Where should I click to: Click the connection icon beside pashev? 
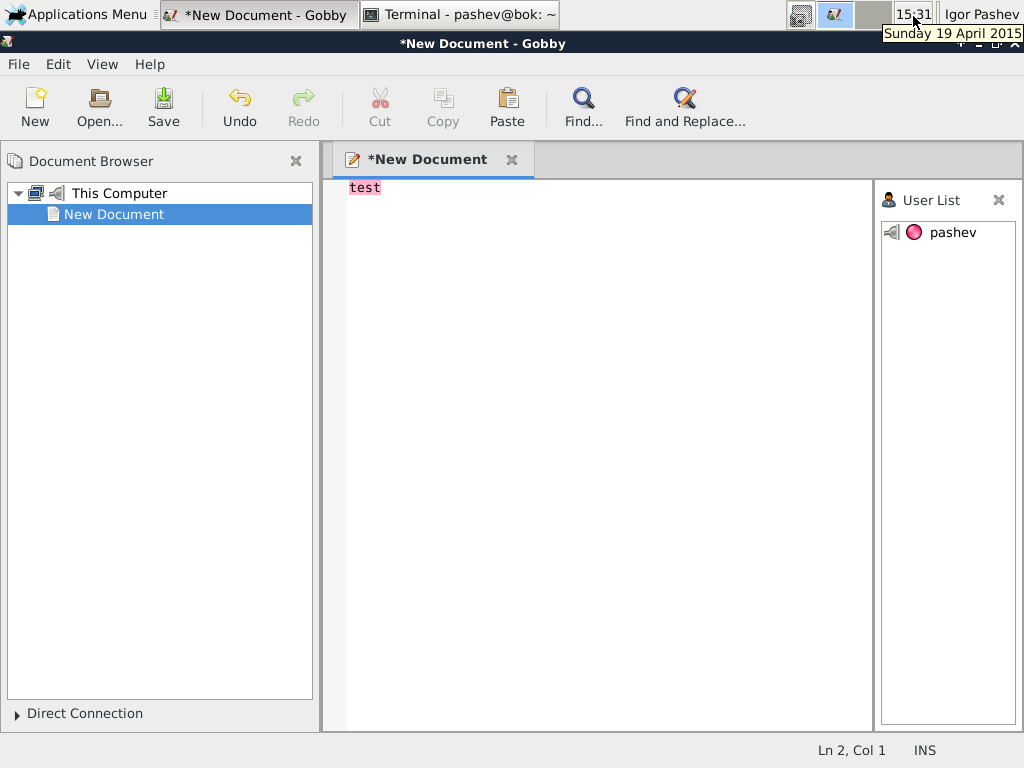pos(891,232)
